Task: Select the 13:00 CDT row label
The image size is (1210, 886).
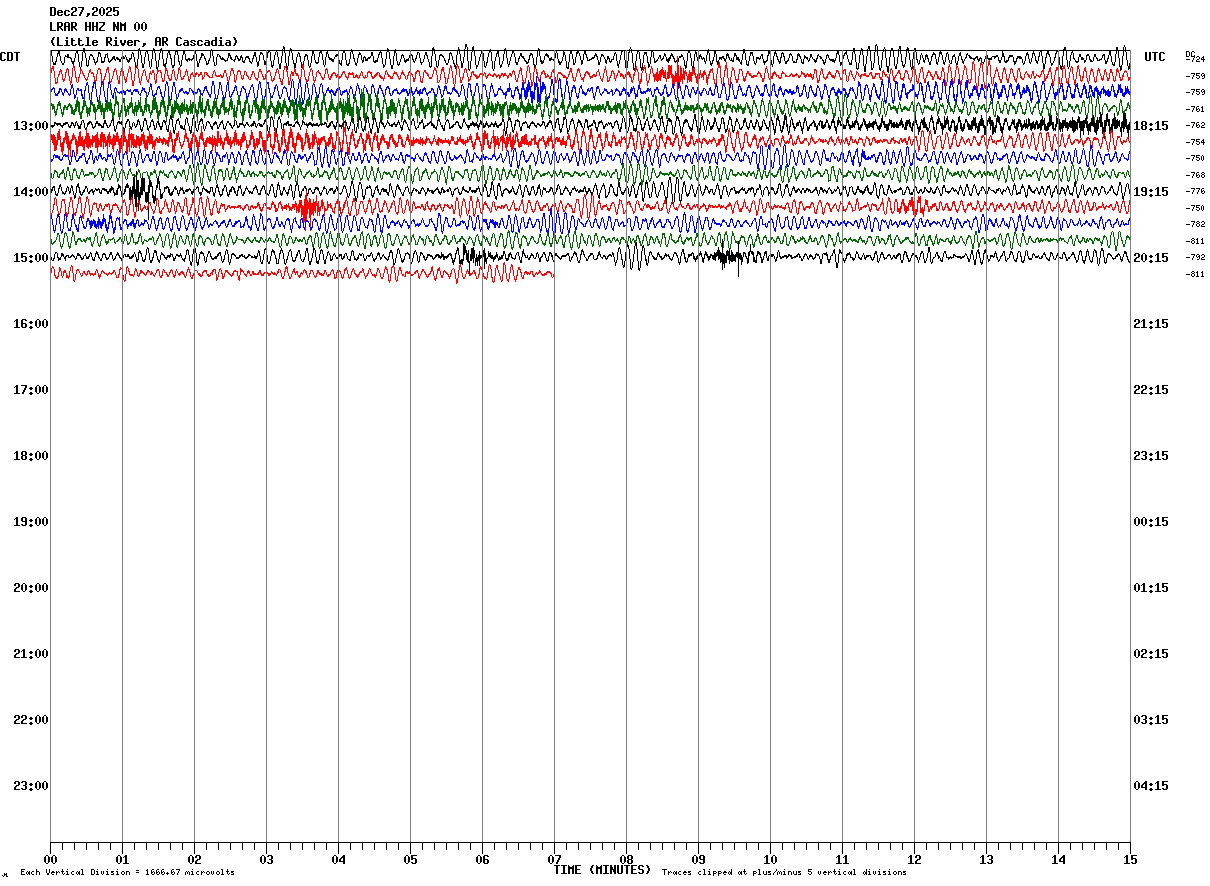Action: pyautogui.click(x=31, y=126)
